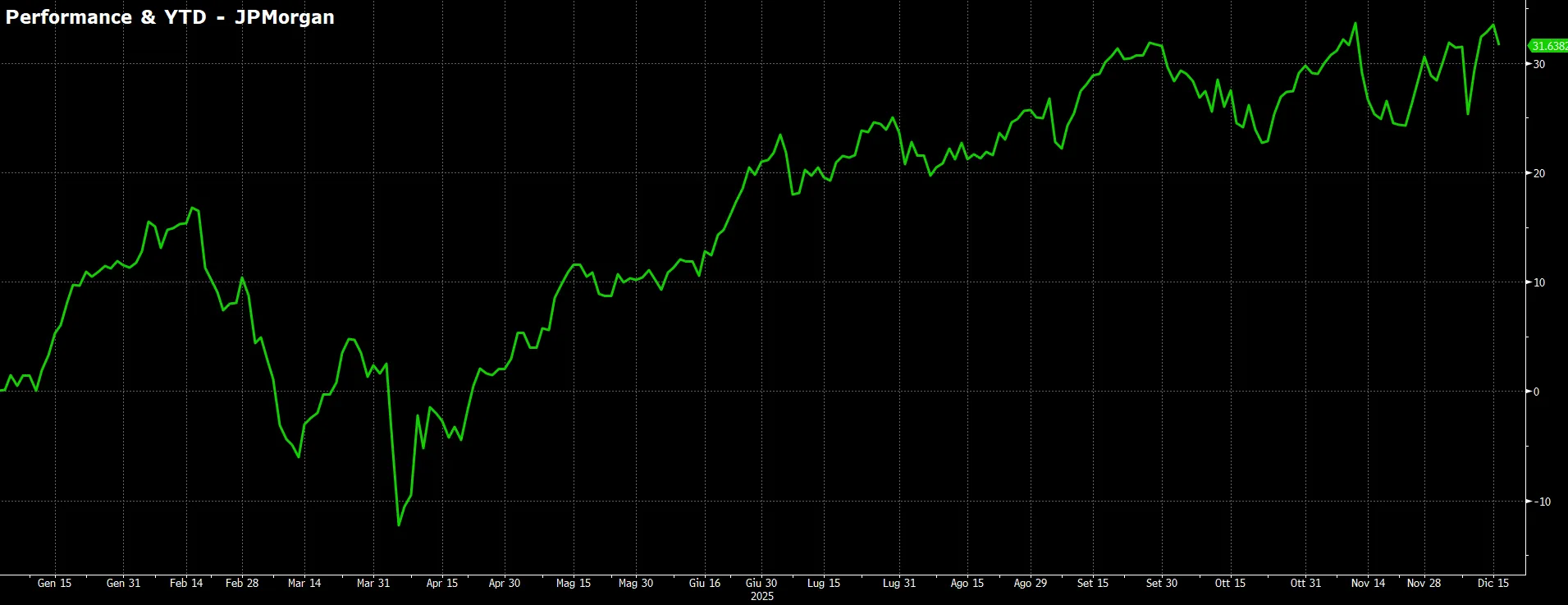Select the Feb 28 date axis label
Image resolution: width=1568 pixels, height=605 pixels.
242,583
